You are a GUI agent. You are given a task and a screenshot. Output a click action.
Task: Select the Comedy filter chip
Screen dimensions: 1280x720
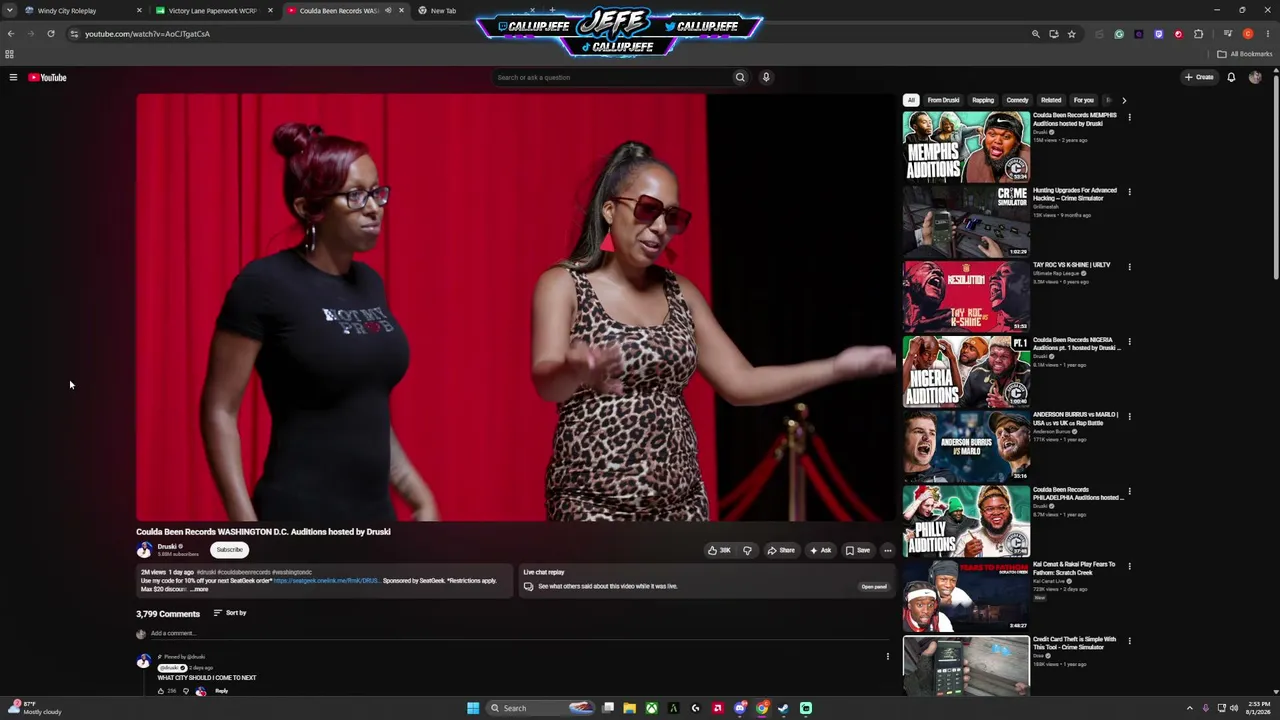tap(1017, 100)
